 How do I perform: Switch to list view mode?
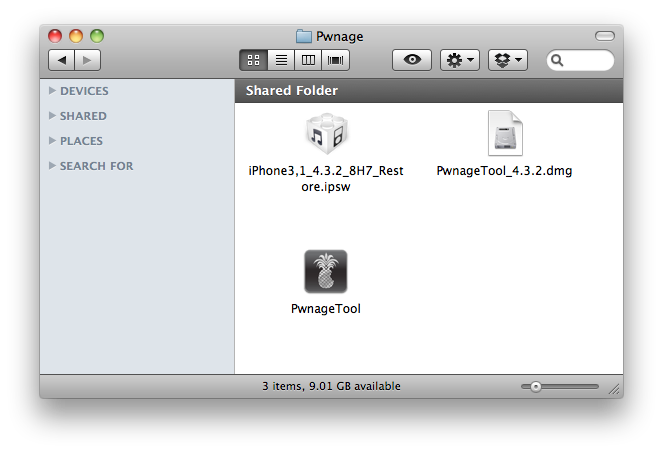point(281,61)
